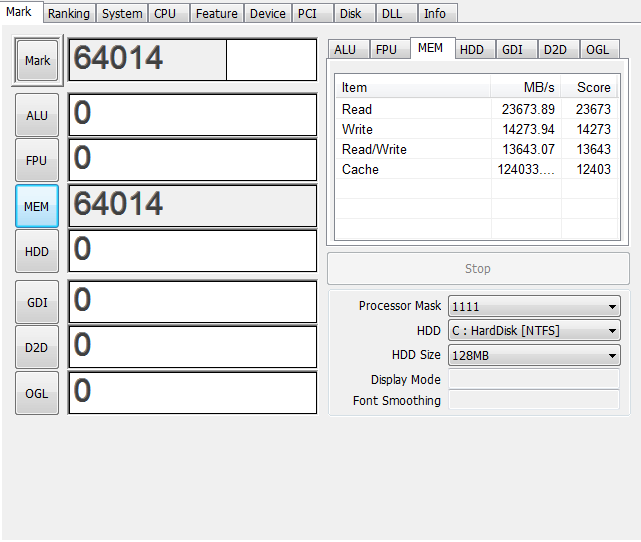
Task: Click the 23673.89 MB/s value
Action: pyautogui.click(x=528, y=109)
